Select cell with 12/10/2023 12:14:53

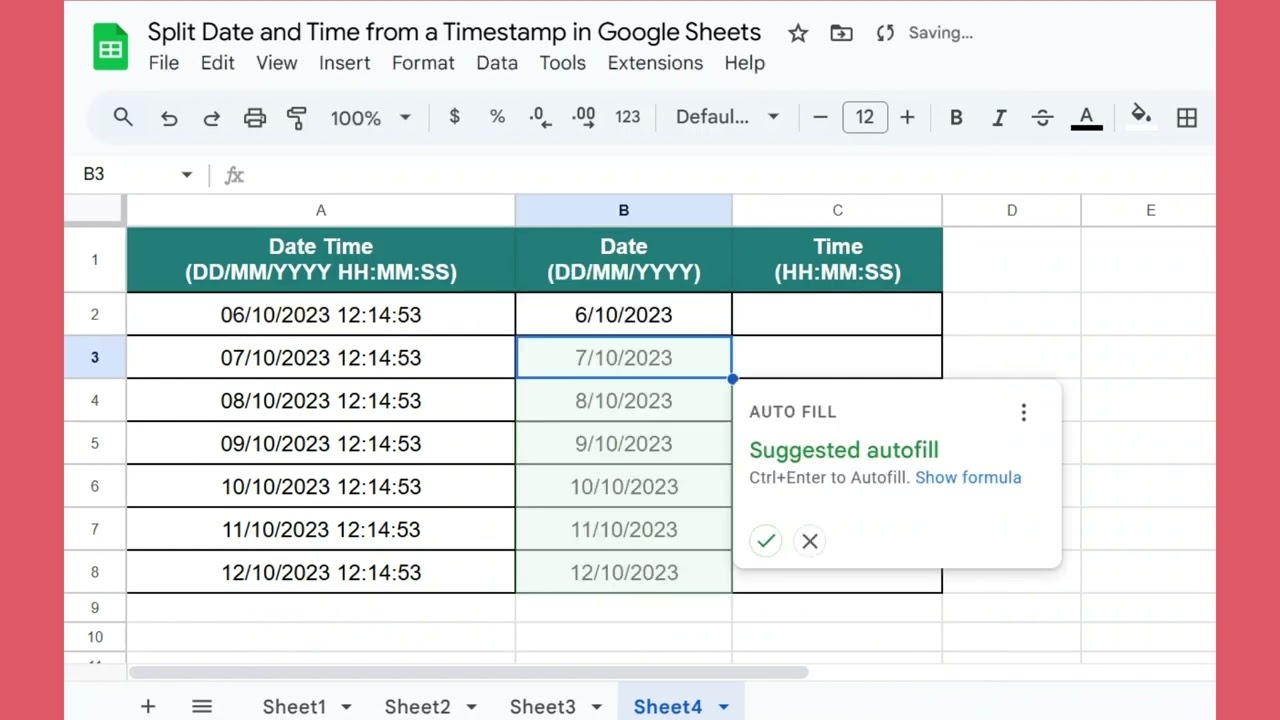click(321, 573)
